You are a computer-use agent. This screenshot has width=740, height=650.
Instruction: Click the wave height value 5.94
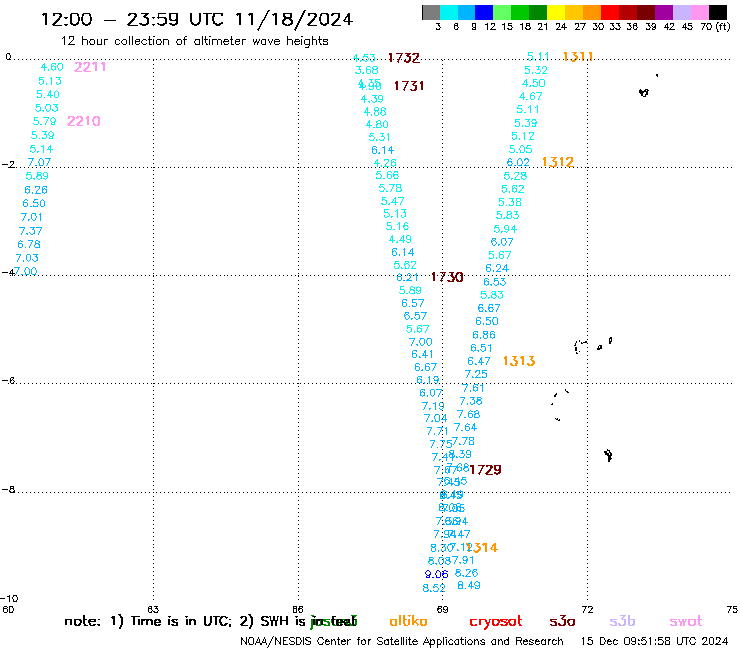(505, 229)
